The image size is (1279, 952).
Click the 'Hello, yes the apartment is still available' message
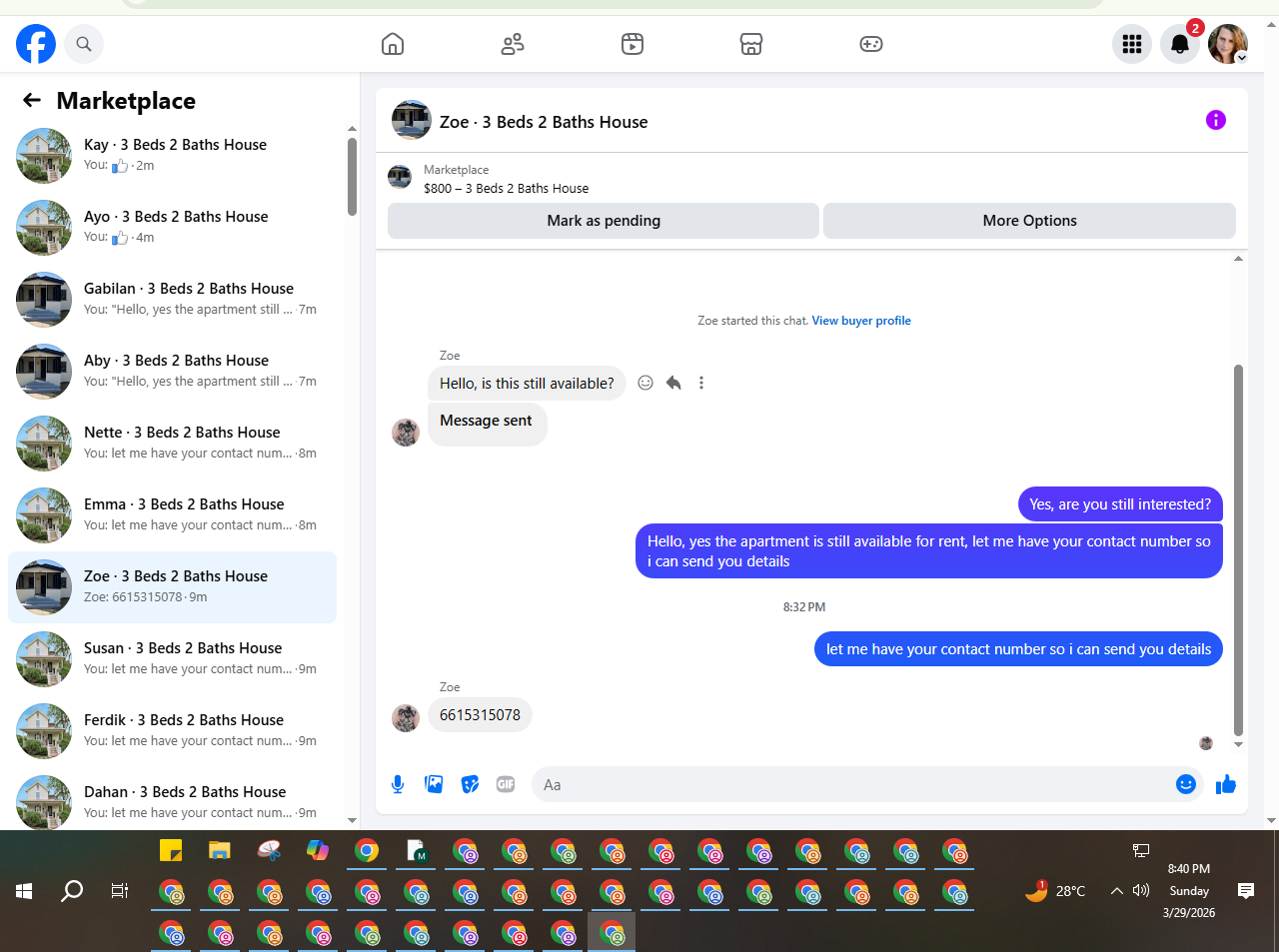tap(929, 551)
